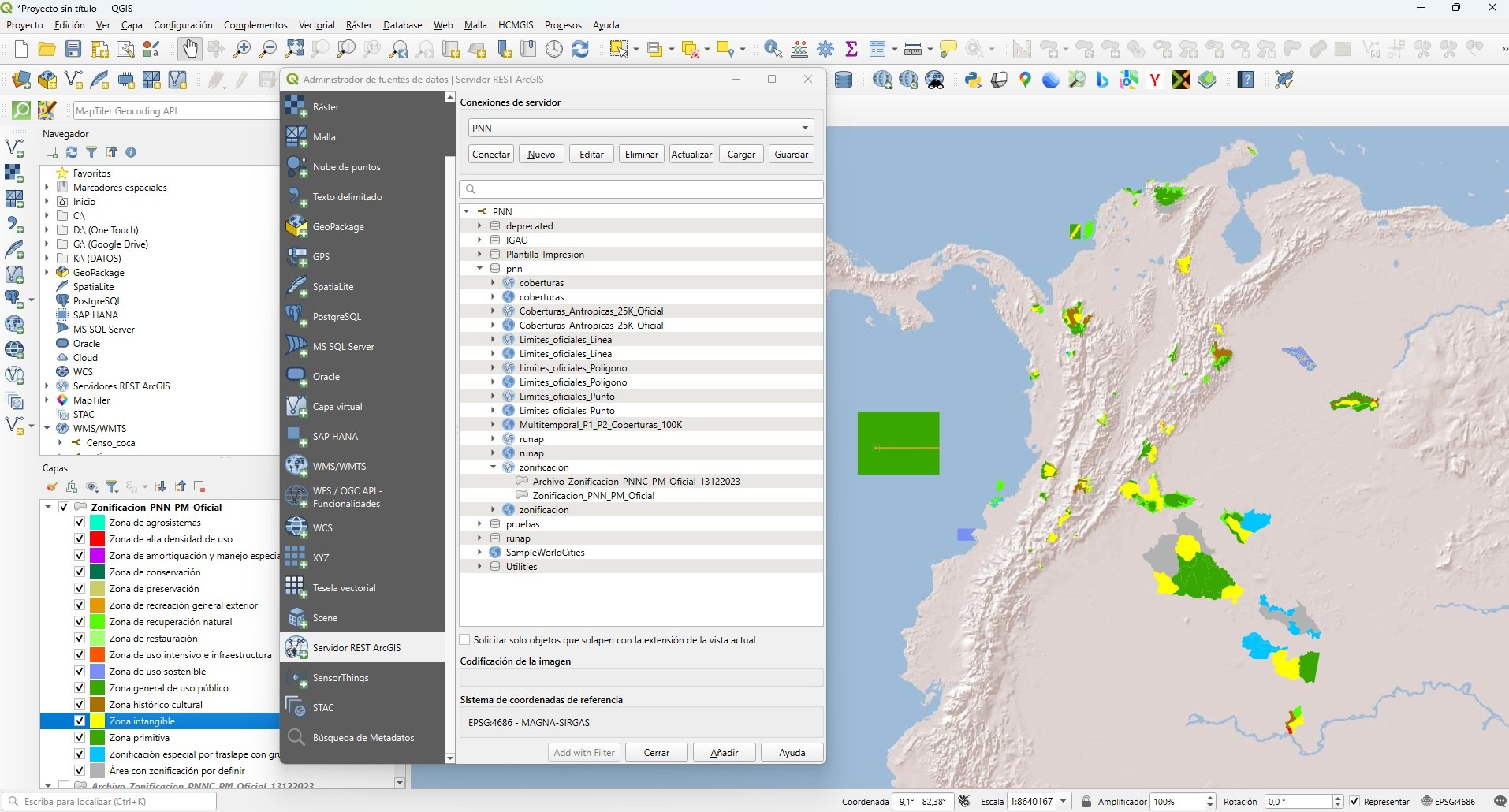Uncheck the Zona de alta densidad de uso checkbox
The height and width of the screenshot is (812, 1509).
pyautogui.click(x=80, y=539)
